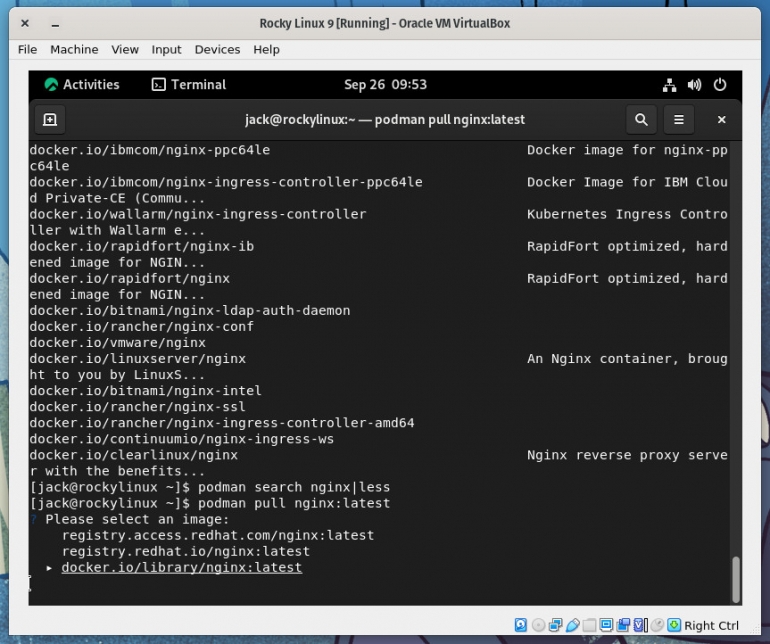Open the Input menu
The image size is (770, 644).
tap(166, 50)
